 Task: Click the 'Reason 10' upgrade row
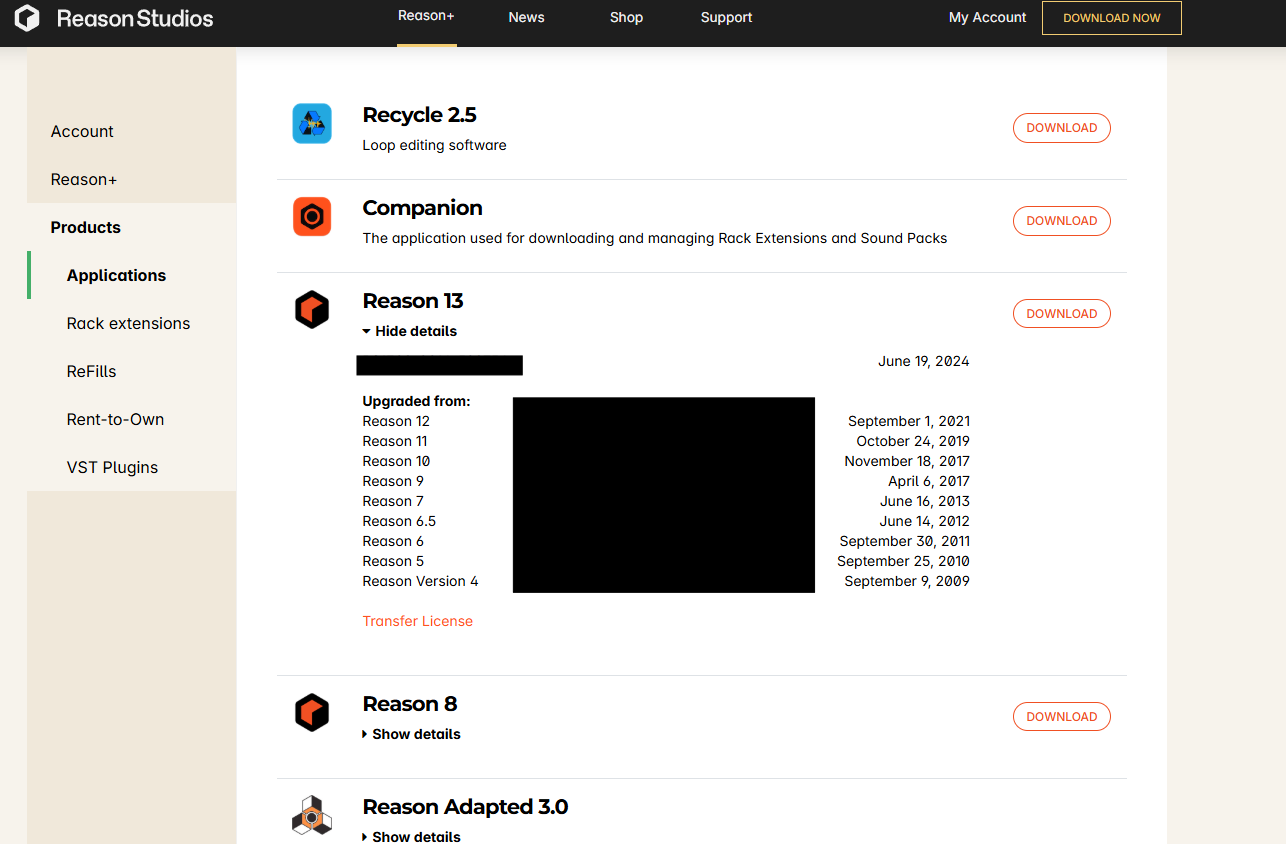[396, 461]
